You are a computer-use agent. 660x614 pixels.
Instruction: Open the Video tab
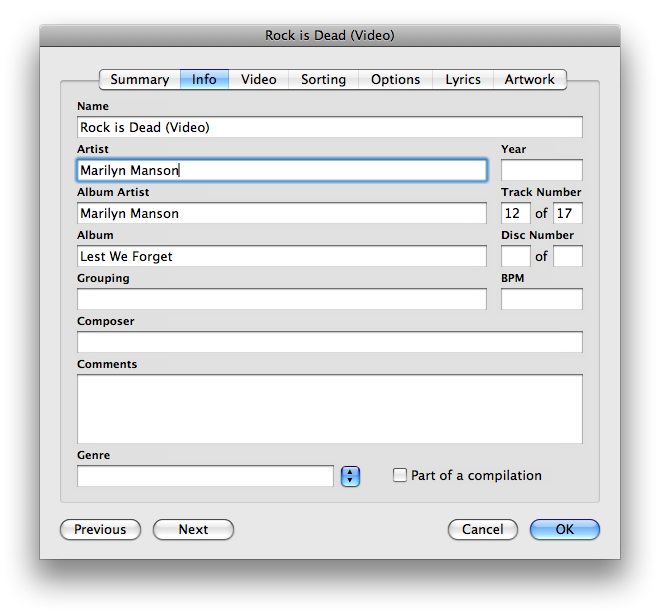pos(258,80)
